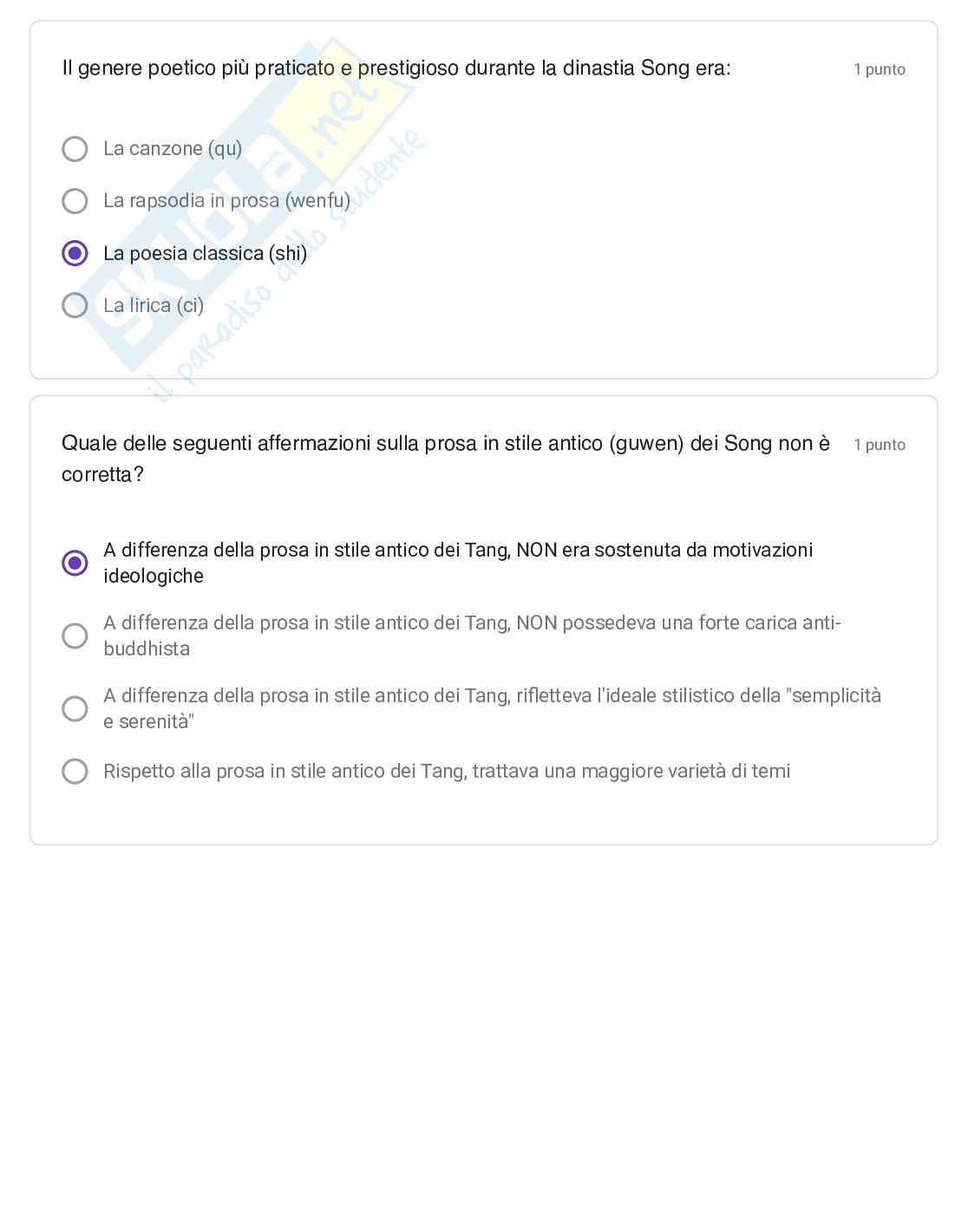Click the selected 'motivazioni ideologiche' radio button
Screen dimensions: 968x1232
click(75, 563)
